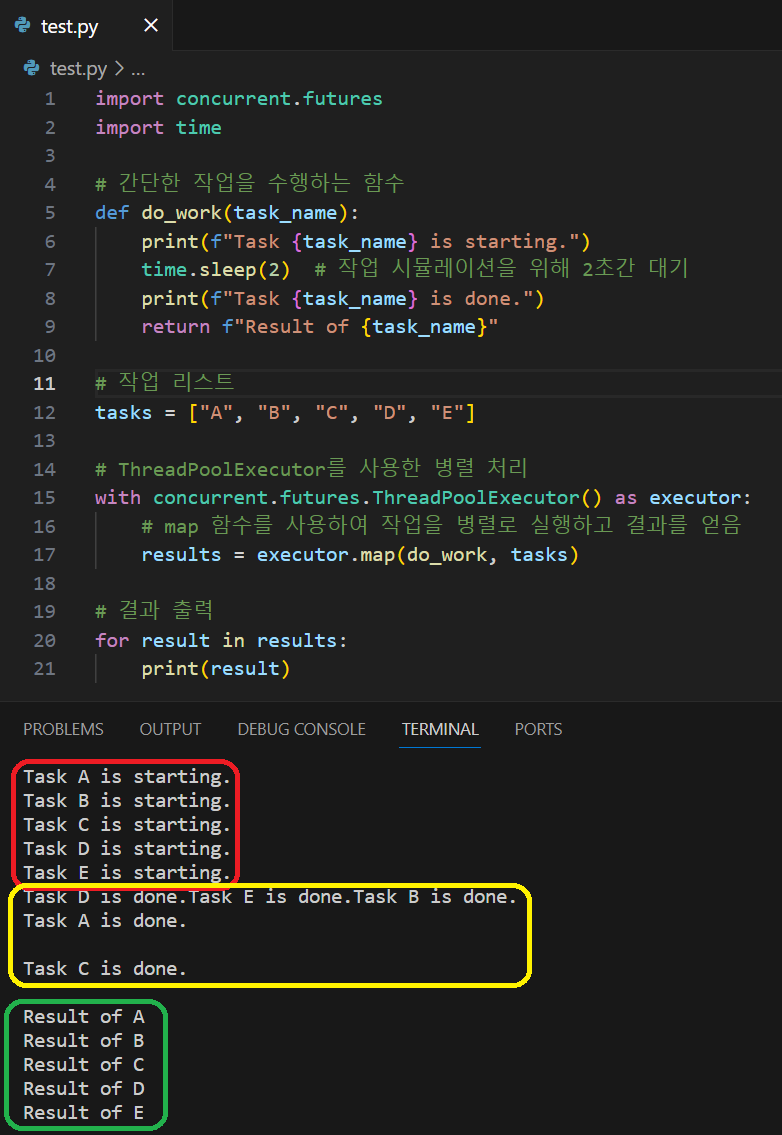Click ThreadPoolExecutor in the with statement

tap(476, 498)
